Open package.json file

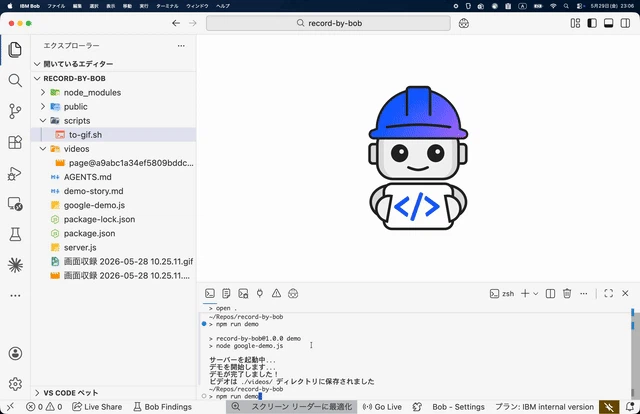click(x=113, y=234)
